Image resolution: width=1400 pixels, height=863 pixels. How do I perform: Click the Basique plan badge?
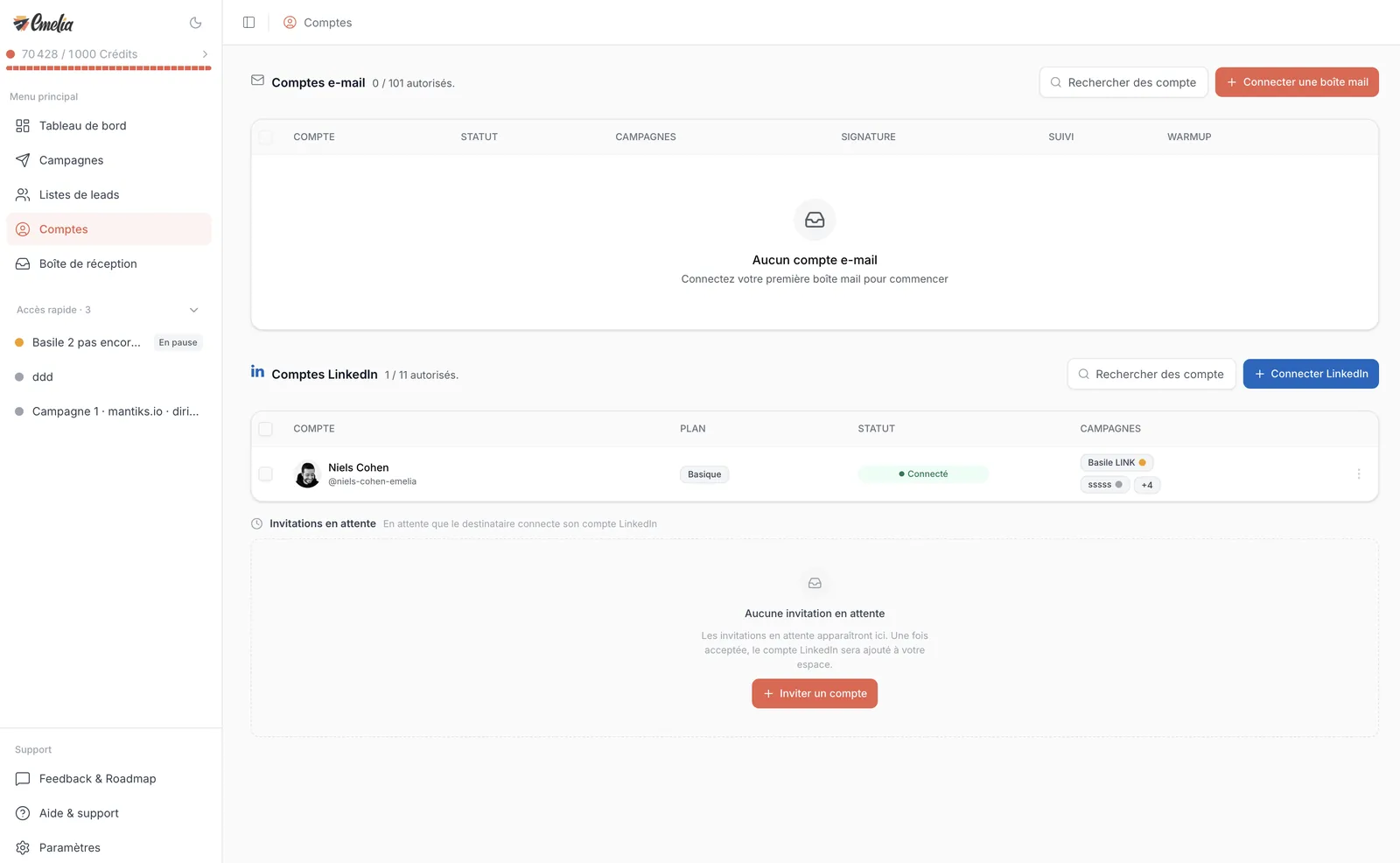[704, 474]
